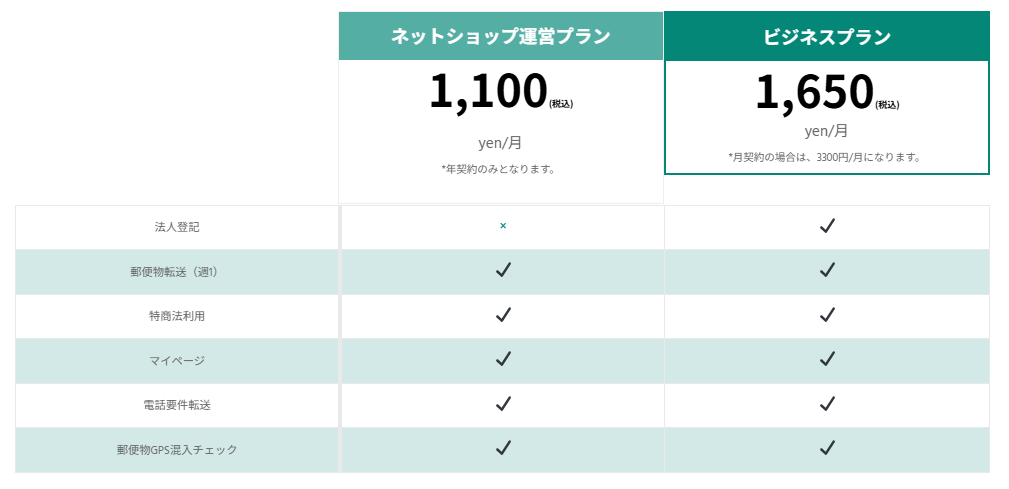
Task: Click the 電話要件転送 checkmark in ビジネスプラン column
Action: [827, 404]
